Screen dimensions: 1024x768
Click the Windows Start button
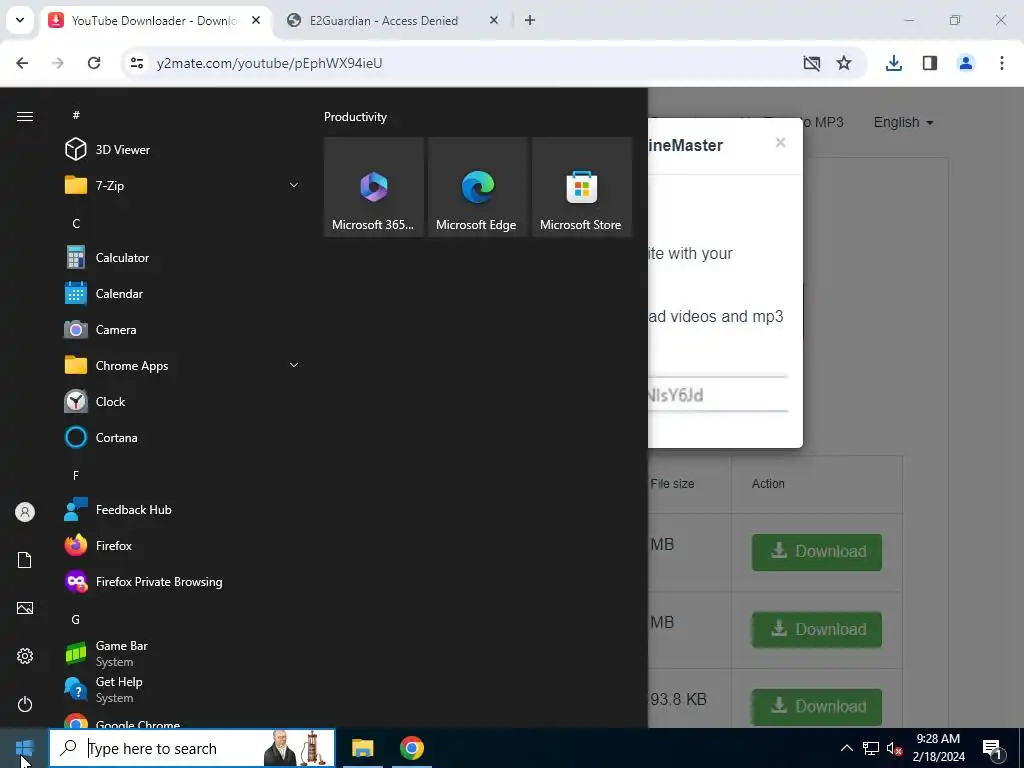[24, 748]
